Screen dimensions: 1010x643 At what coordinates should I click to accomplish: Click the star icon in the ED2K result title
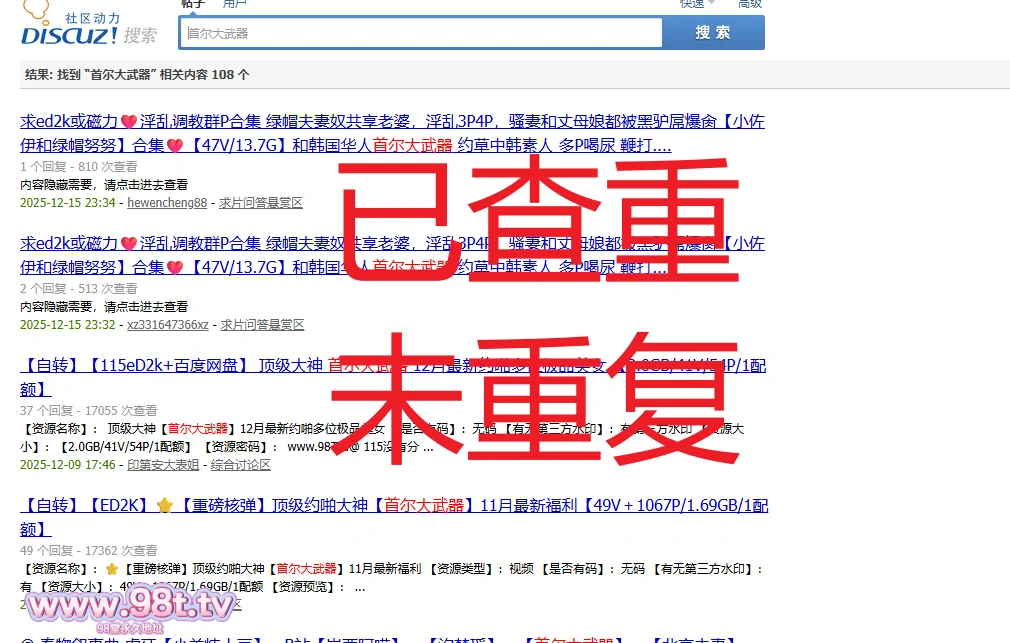tap(164, 506)
